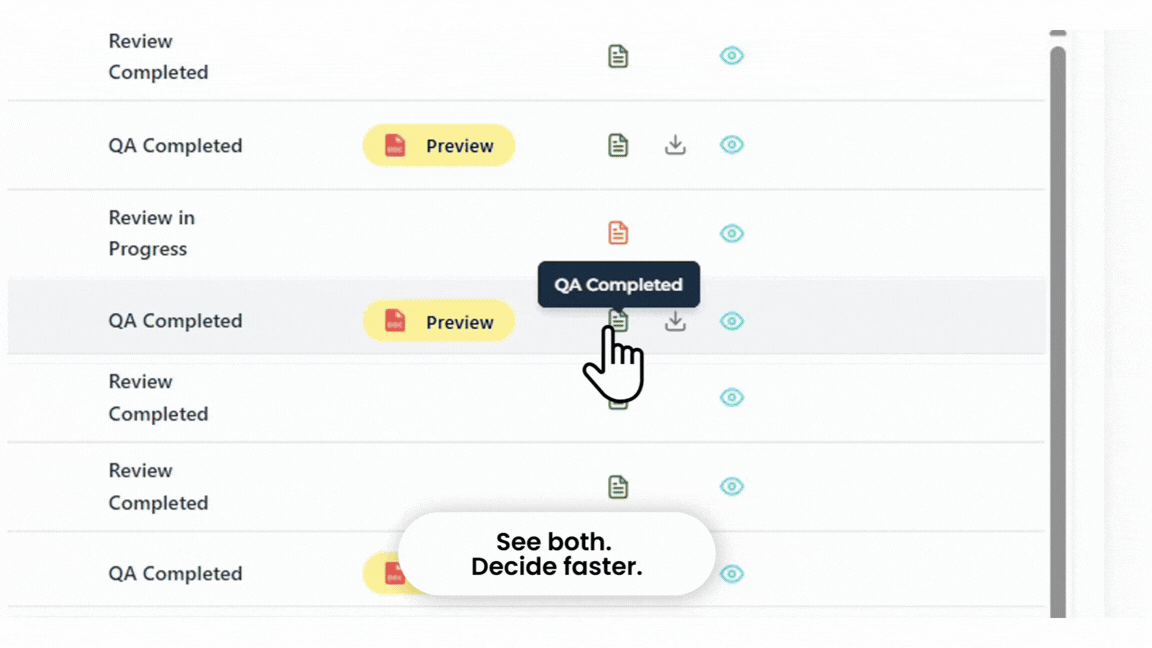Open document icon in first Review Completed row
Viewport: 1152px width, 648px height.
pyautogui.click(x=618, y=57)
